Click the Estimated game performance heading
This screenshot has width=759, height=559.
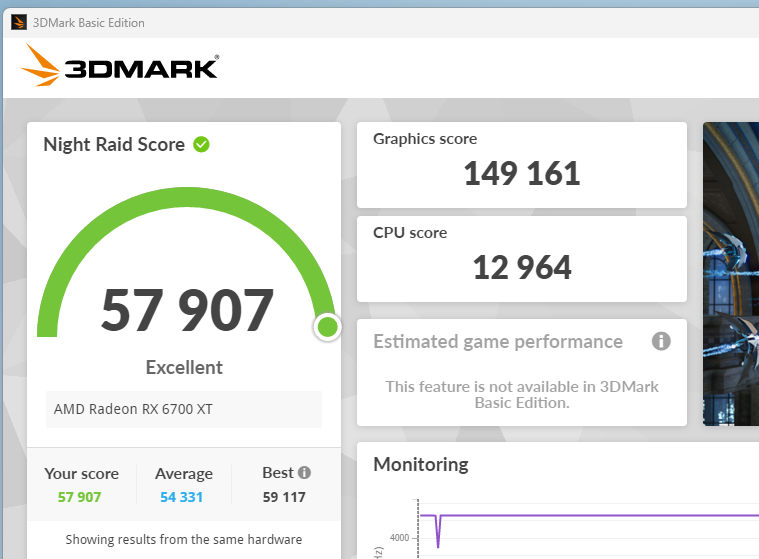click(x=498, y=342)
